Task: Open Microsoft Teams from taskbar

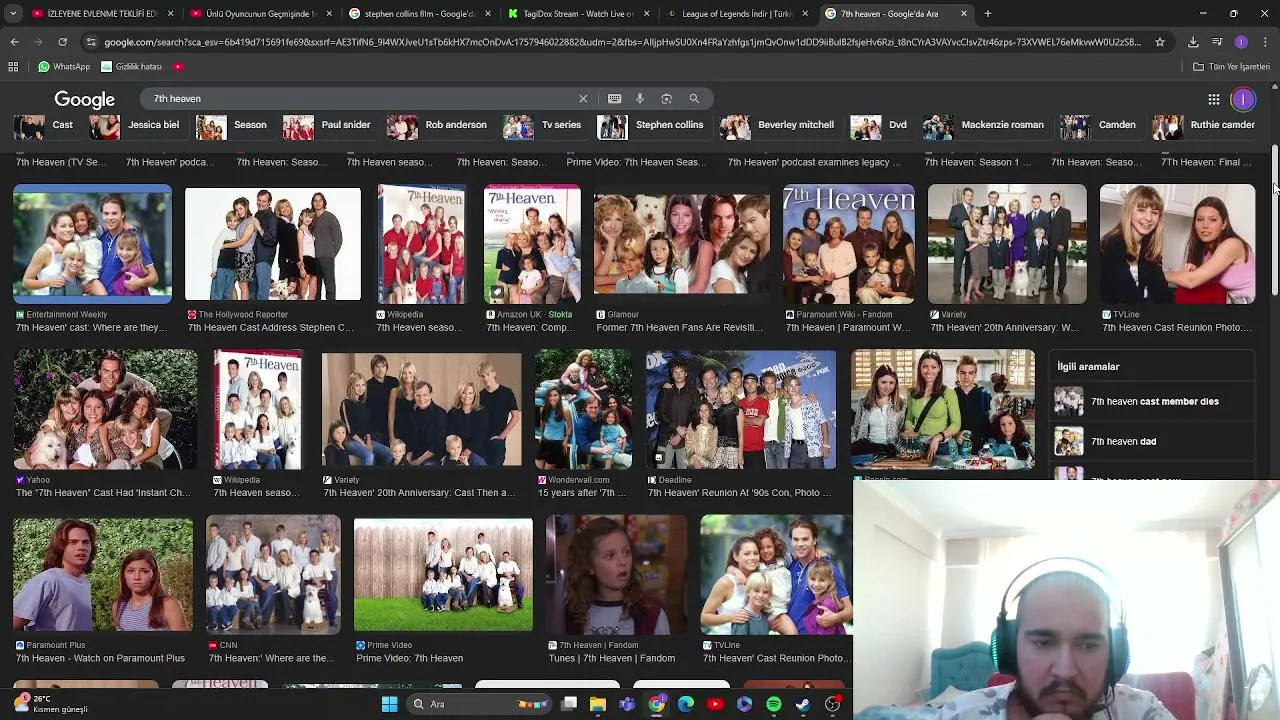Action: (x=627, y=704)
